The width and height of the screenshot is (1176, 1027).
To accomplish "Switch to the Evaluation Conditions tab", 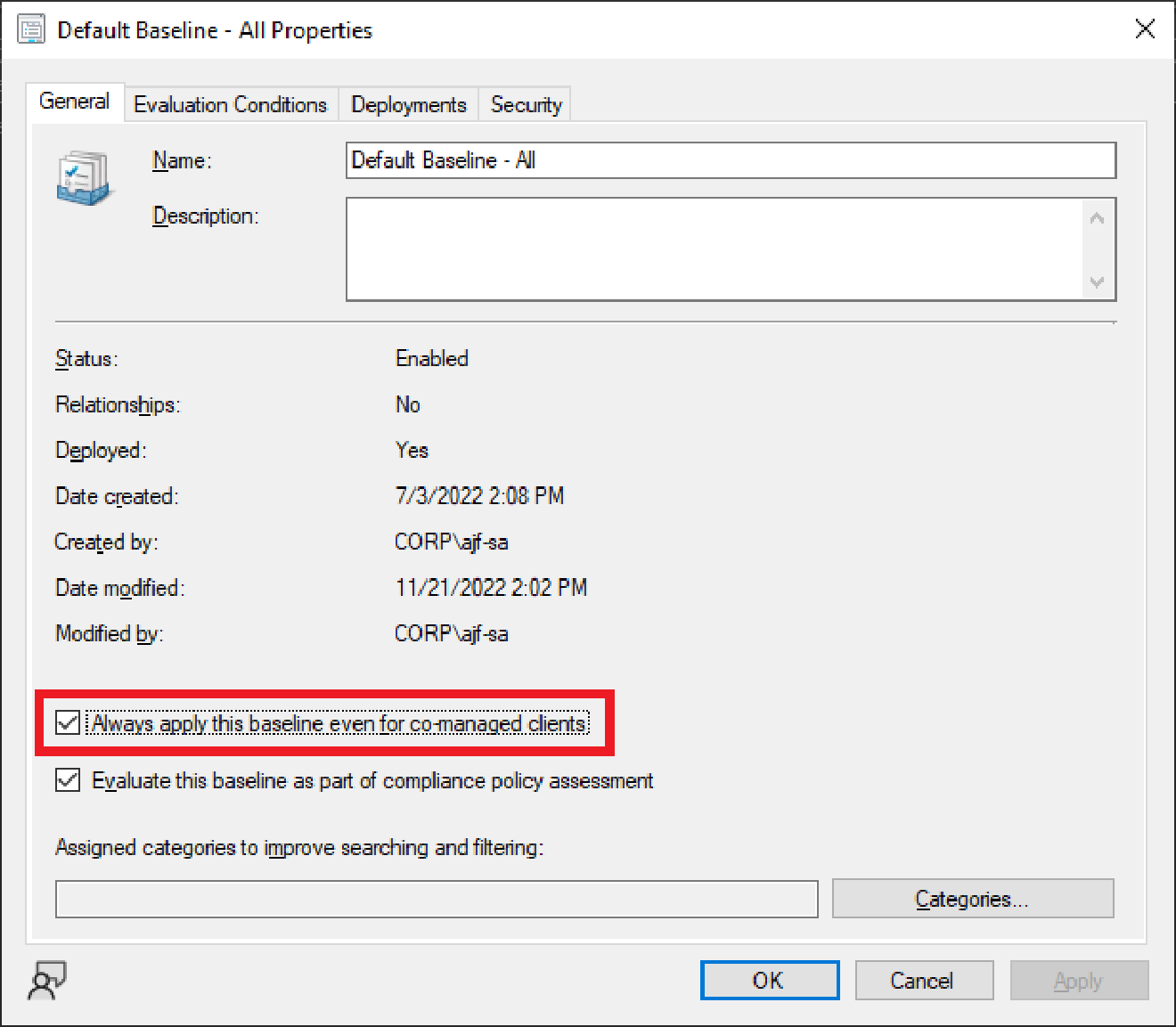I will [230, 104].
